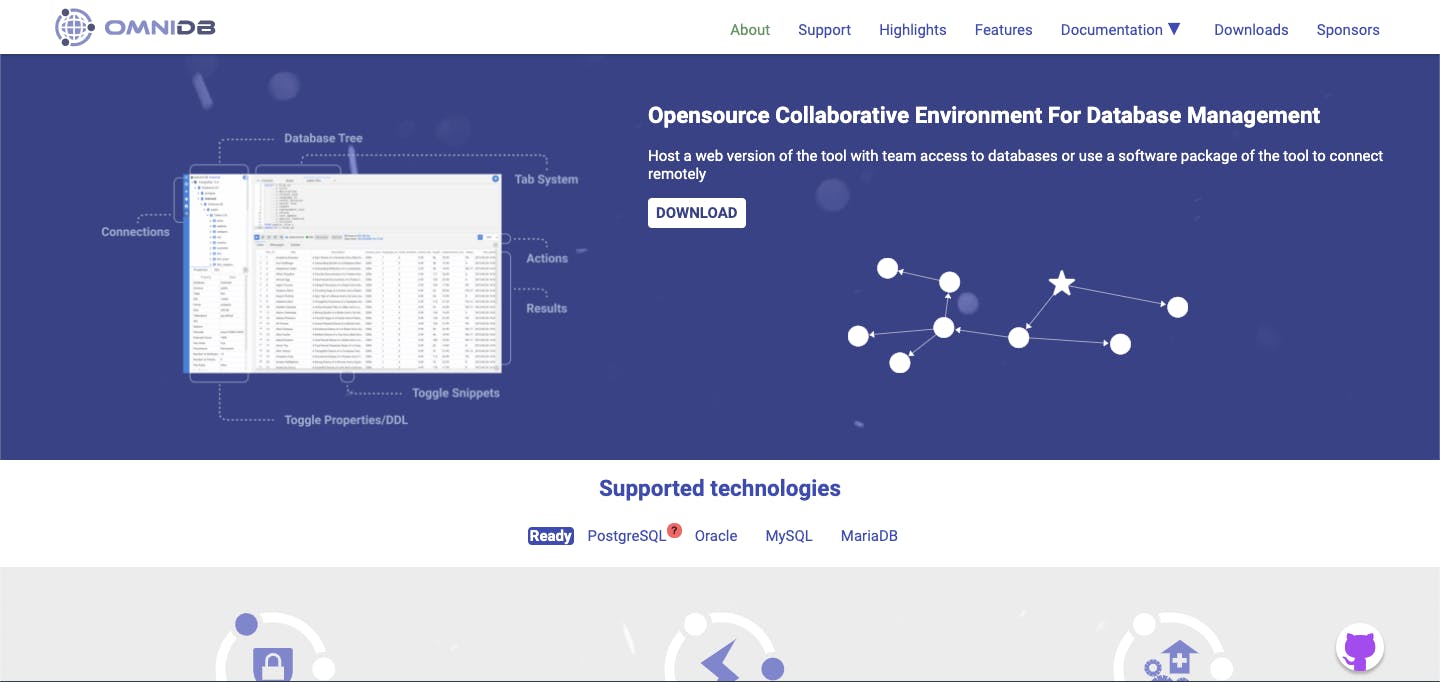Click the 'Actions' diagram label
The width and height of the screenshot is (1440, 682).
point(547,258)
